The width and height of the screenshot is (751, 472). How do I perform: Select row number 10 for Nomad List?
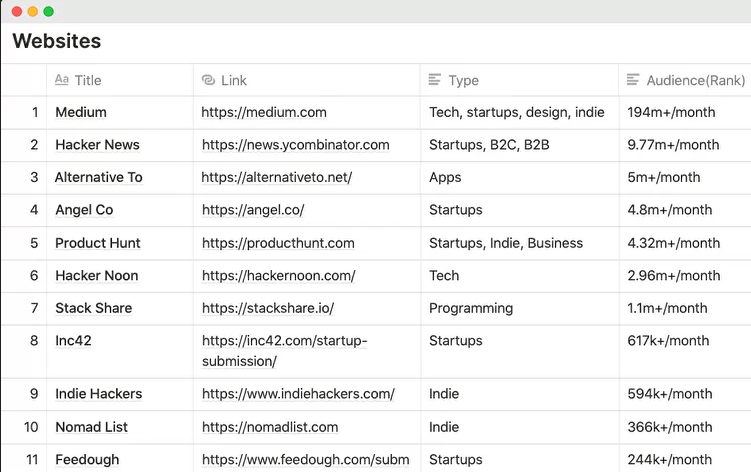point(32,427)
